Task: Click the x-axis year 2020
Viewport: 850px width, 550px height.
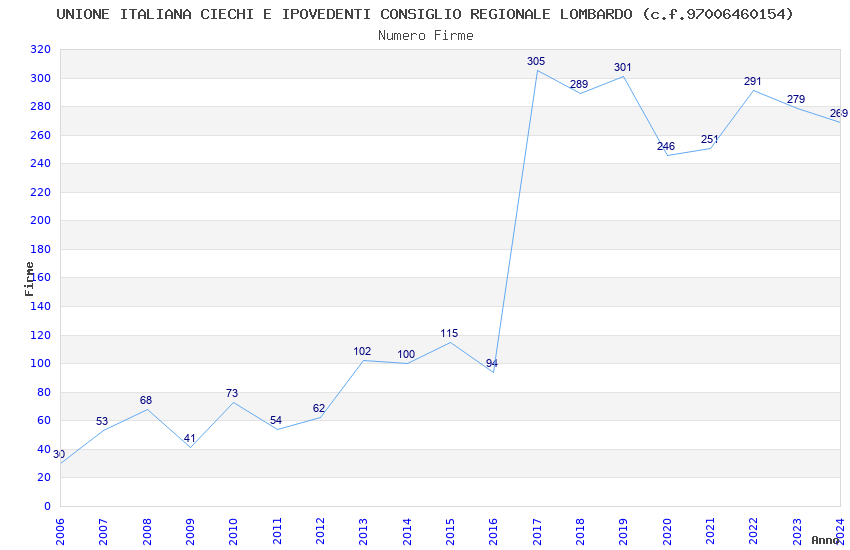Action: [667, 532]
